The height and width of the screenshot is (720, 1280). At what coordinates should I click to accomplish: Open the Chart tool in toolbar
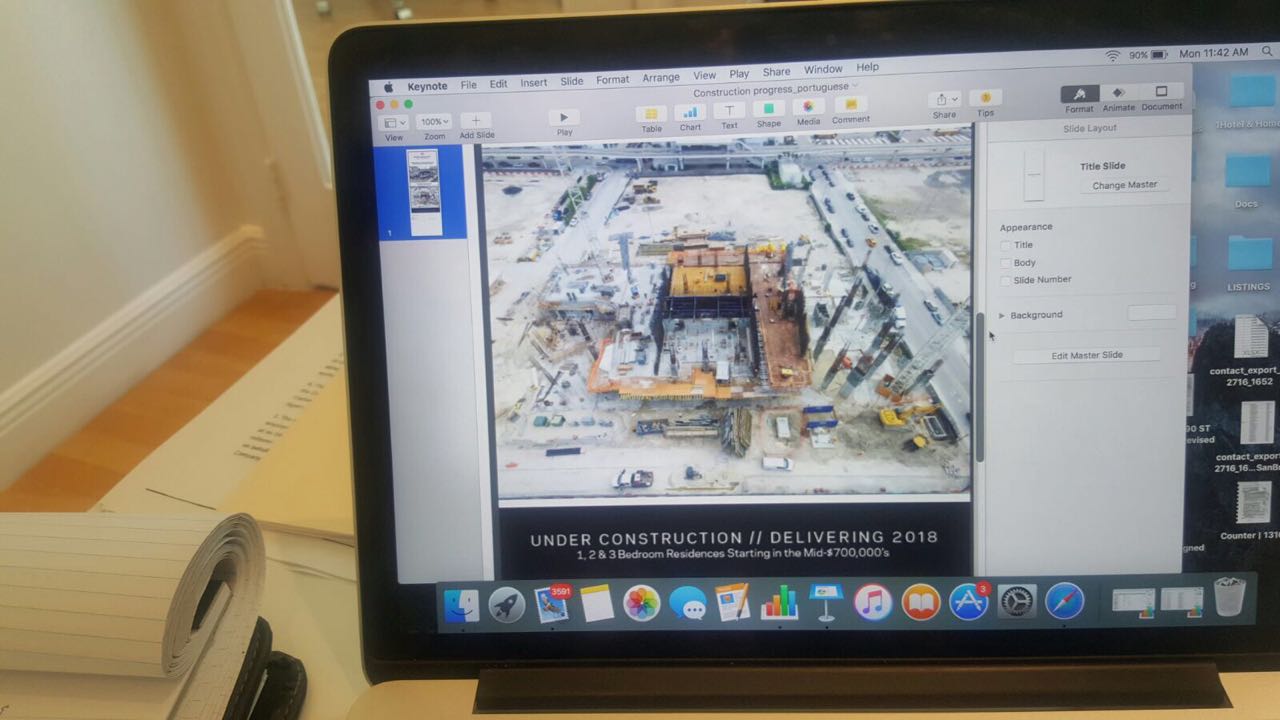(690, 112)
